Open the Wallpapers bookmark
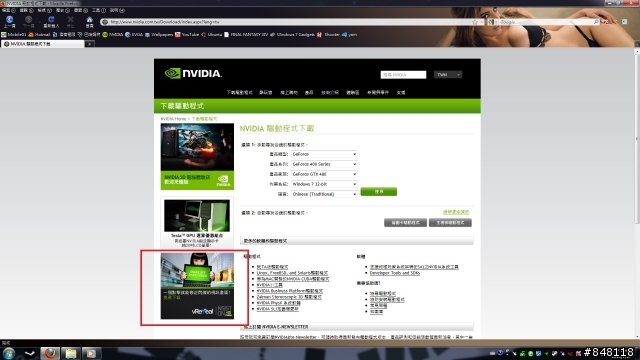Viewport: 640px width, 360px height. [x=159, y=35]
